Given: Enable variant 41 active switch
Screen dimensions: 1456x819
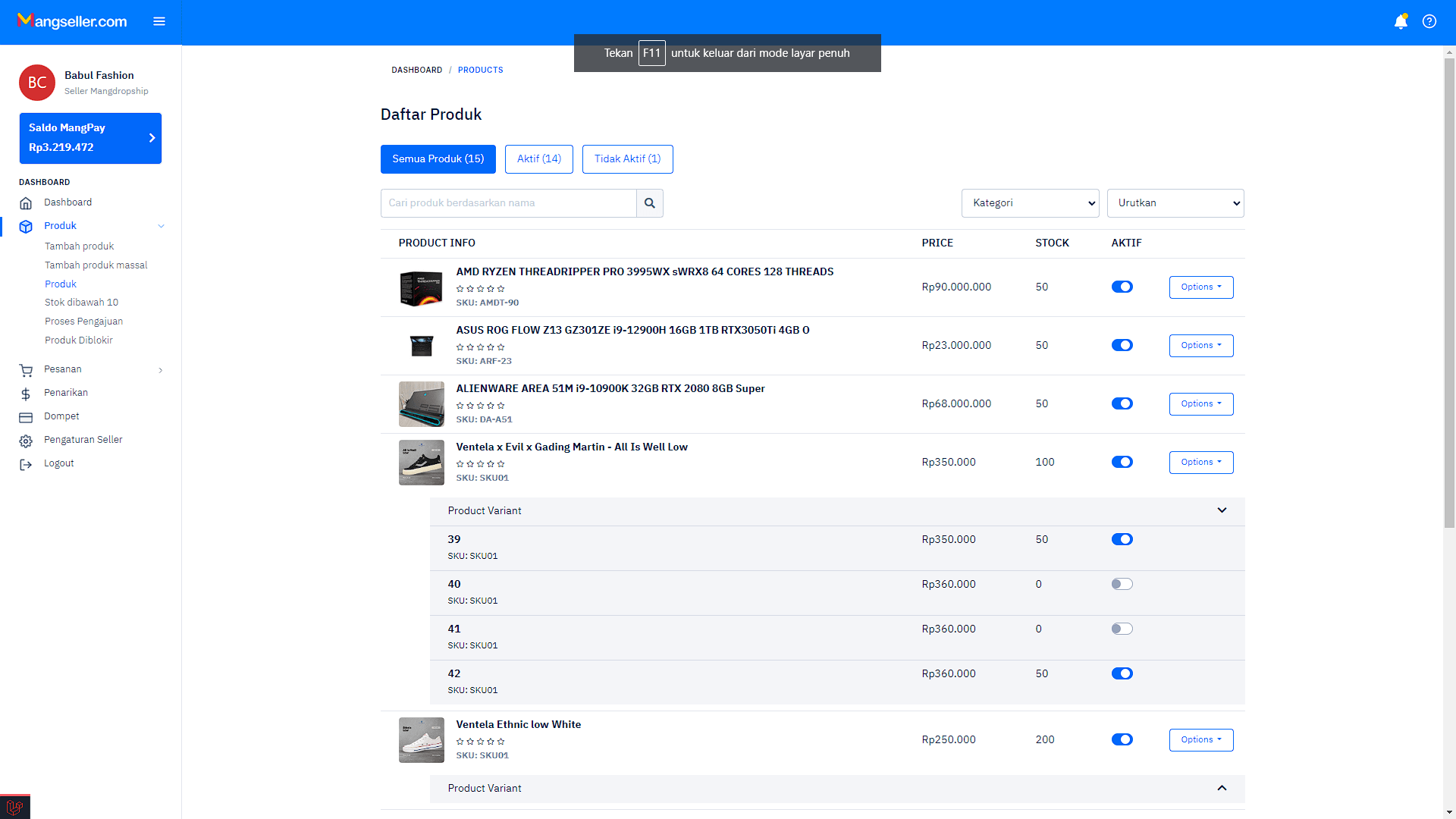Looking at the screenshot, I should [1122, 629].
